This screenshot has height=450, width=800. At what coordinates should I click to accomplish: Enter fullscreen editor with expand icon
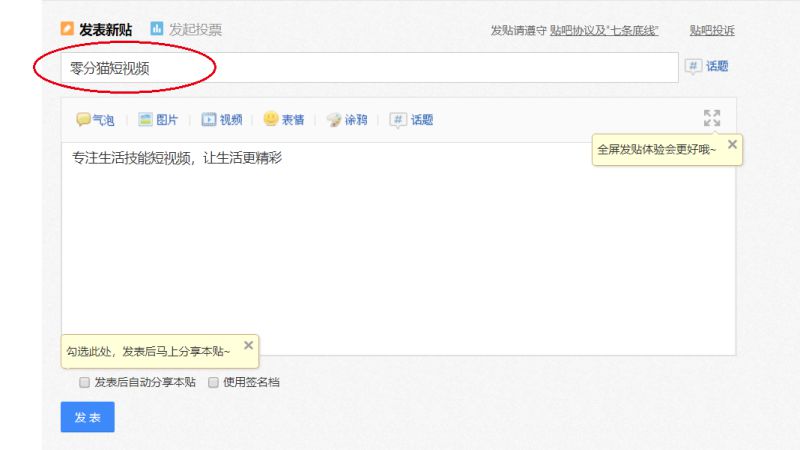[x=712, y=118]
